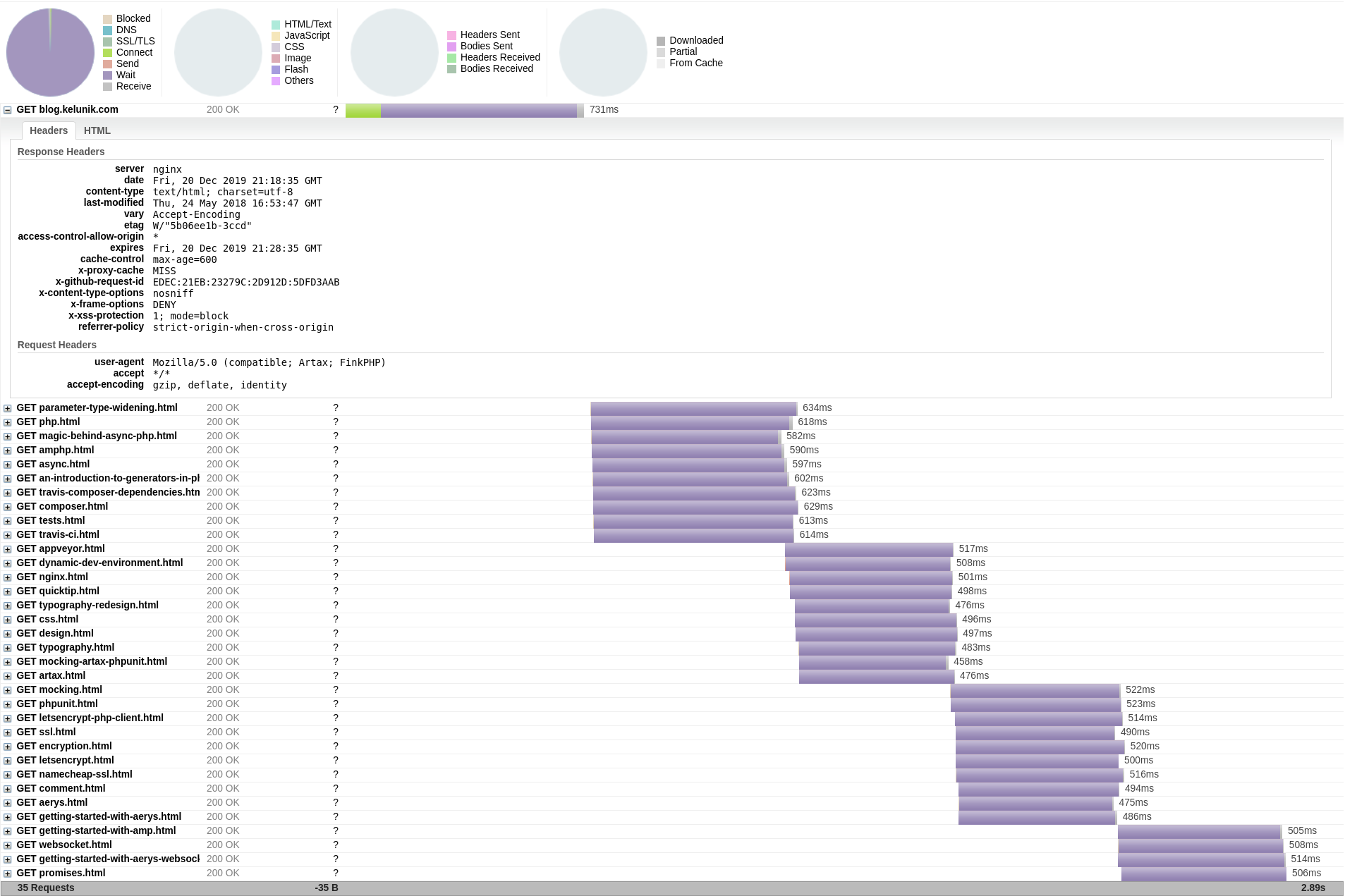This screenshot has width=1345, height=896.
Task: Switch to the HTML tab
Action: [x=97, y=130]
